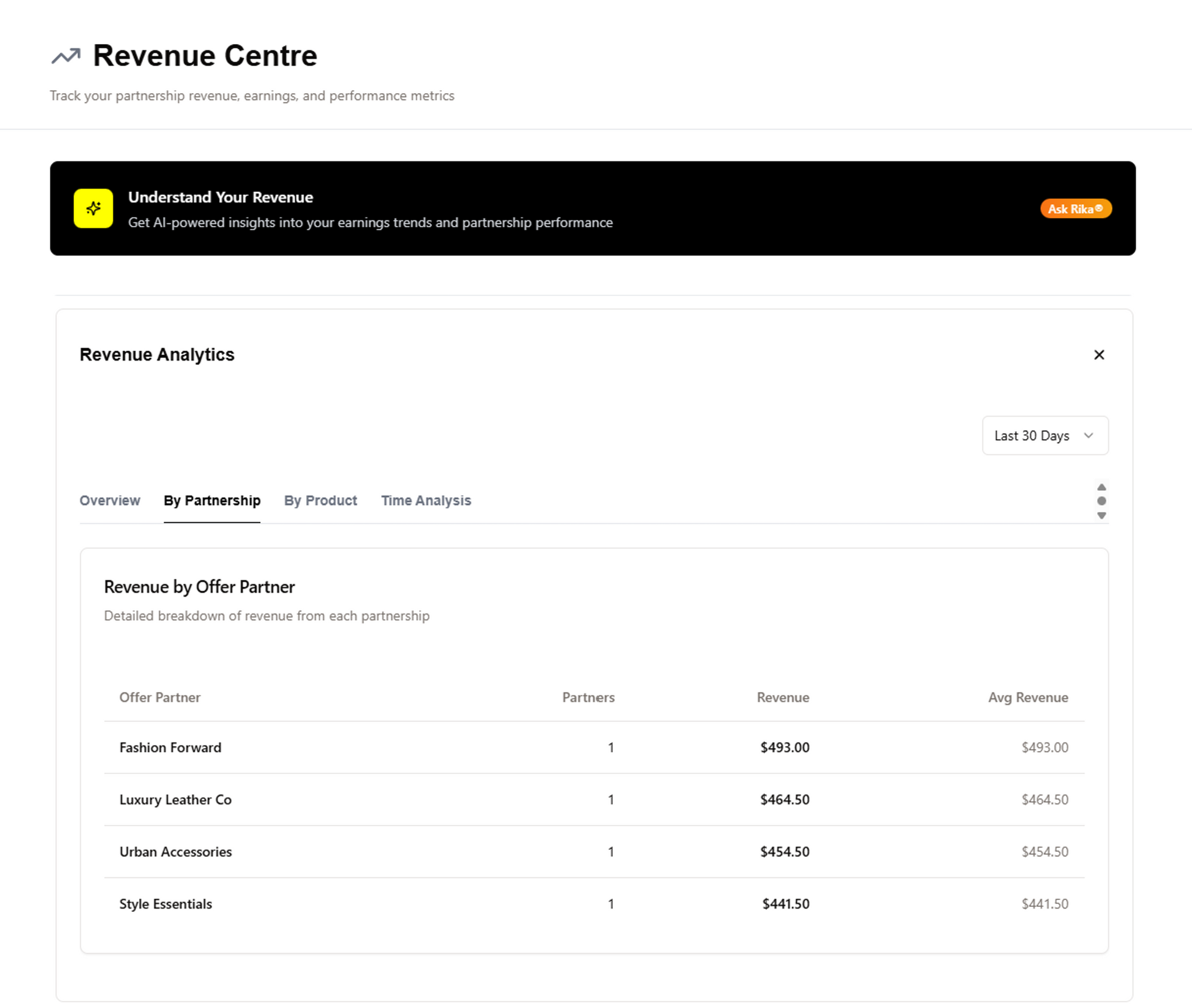Select the By Partnership tab
This screenshot has width=1192, height=1008.
(212, 500)
